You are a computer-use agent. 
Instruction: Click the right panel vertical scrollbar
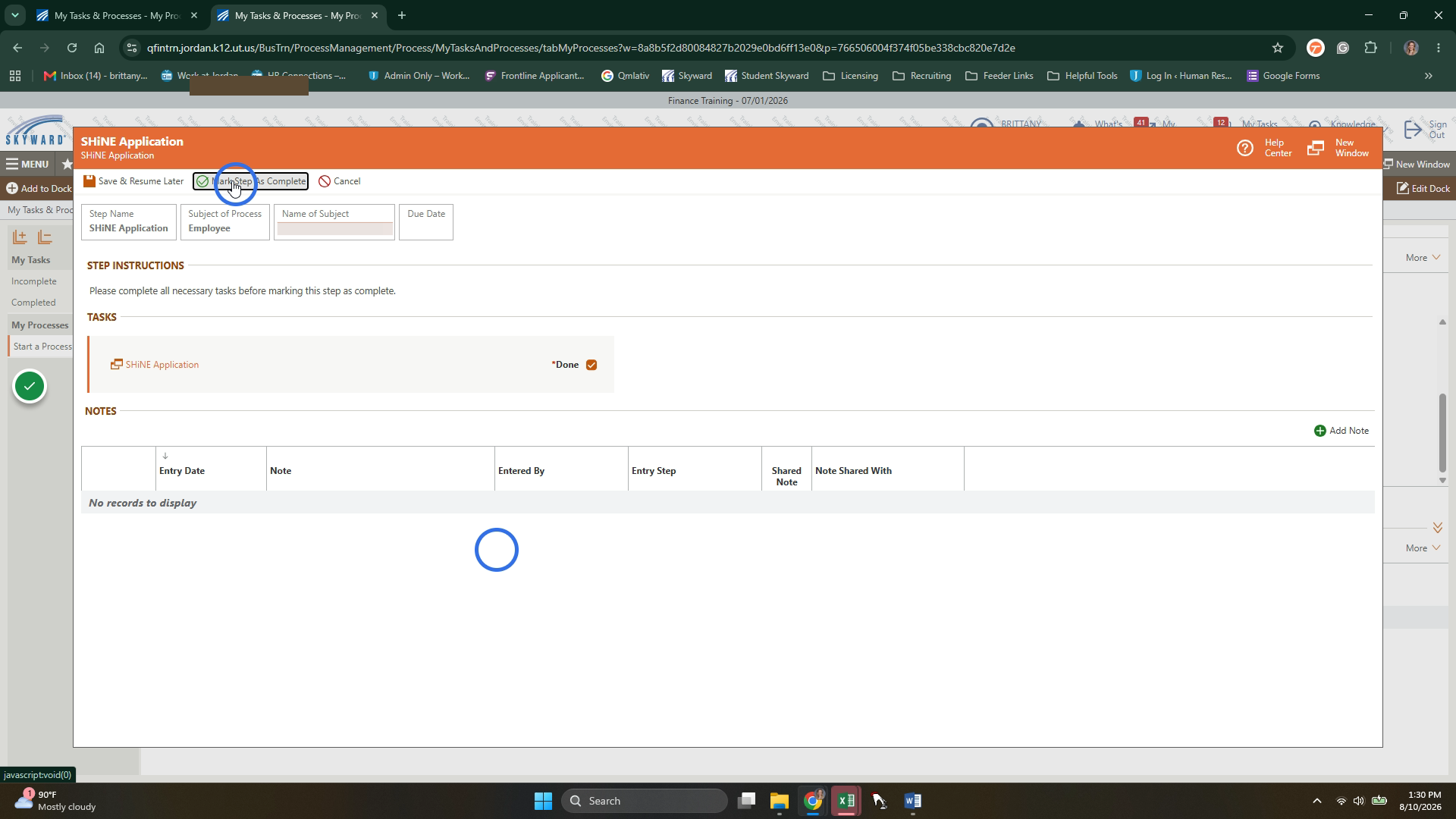1442,433
